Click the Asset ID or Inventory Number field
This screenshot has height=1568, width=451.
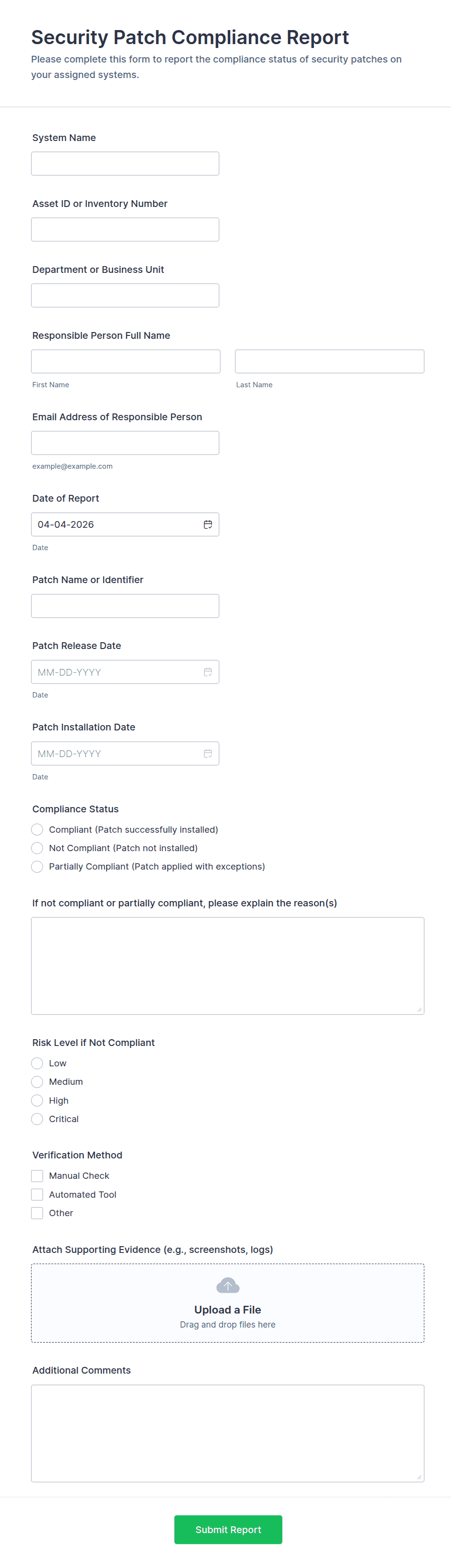tap(125, 229)
